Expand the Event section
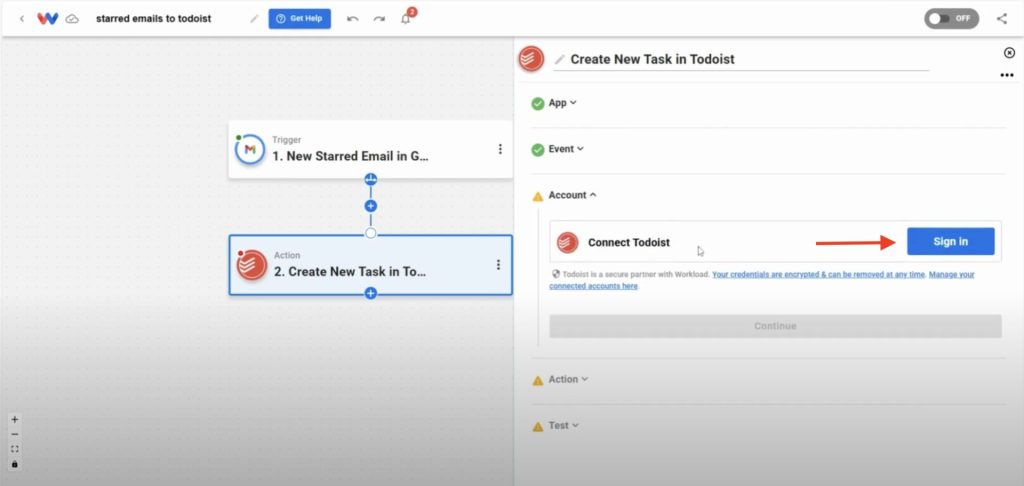This screenshot has width=1024, height=486. [x=566, y=149]
